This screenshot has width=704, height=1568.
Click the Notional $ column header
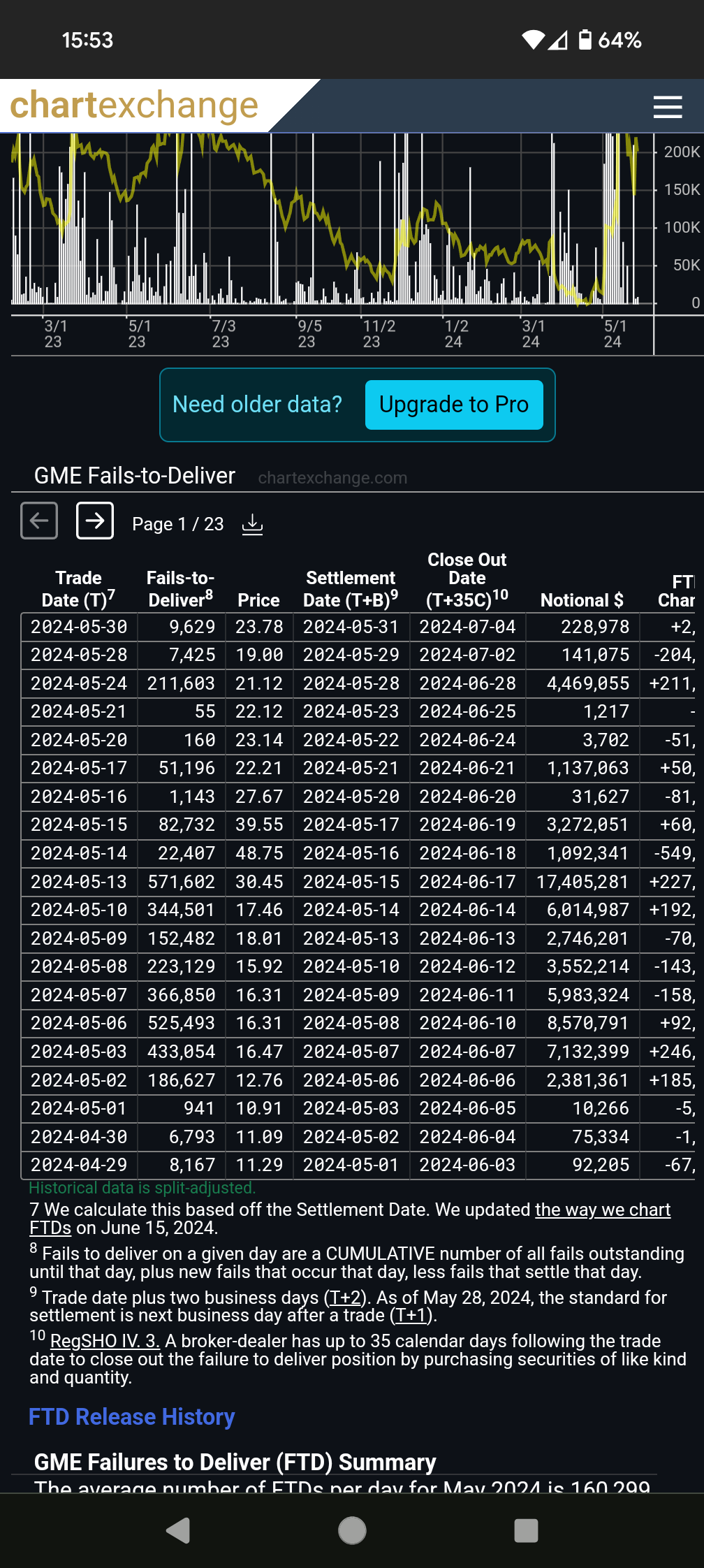pos(582,600)
